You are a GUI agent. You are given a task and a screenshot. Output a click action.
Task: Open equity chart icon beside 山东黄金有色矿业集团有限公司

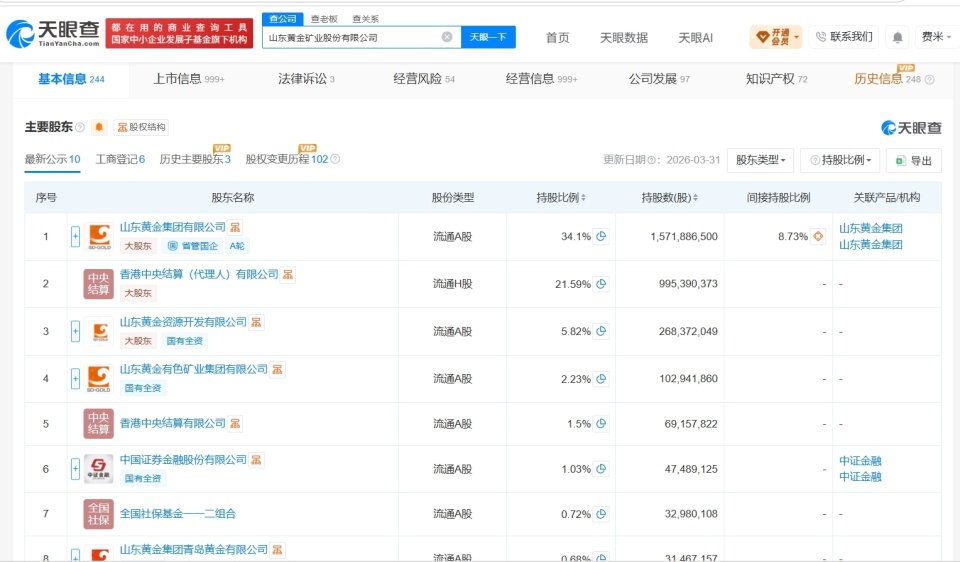click(x=277, y=369)
